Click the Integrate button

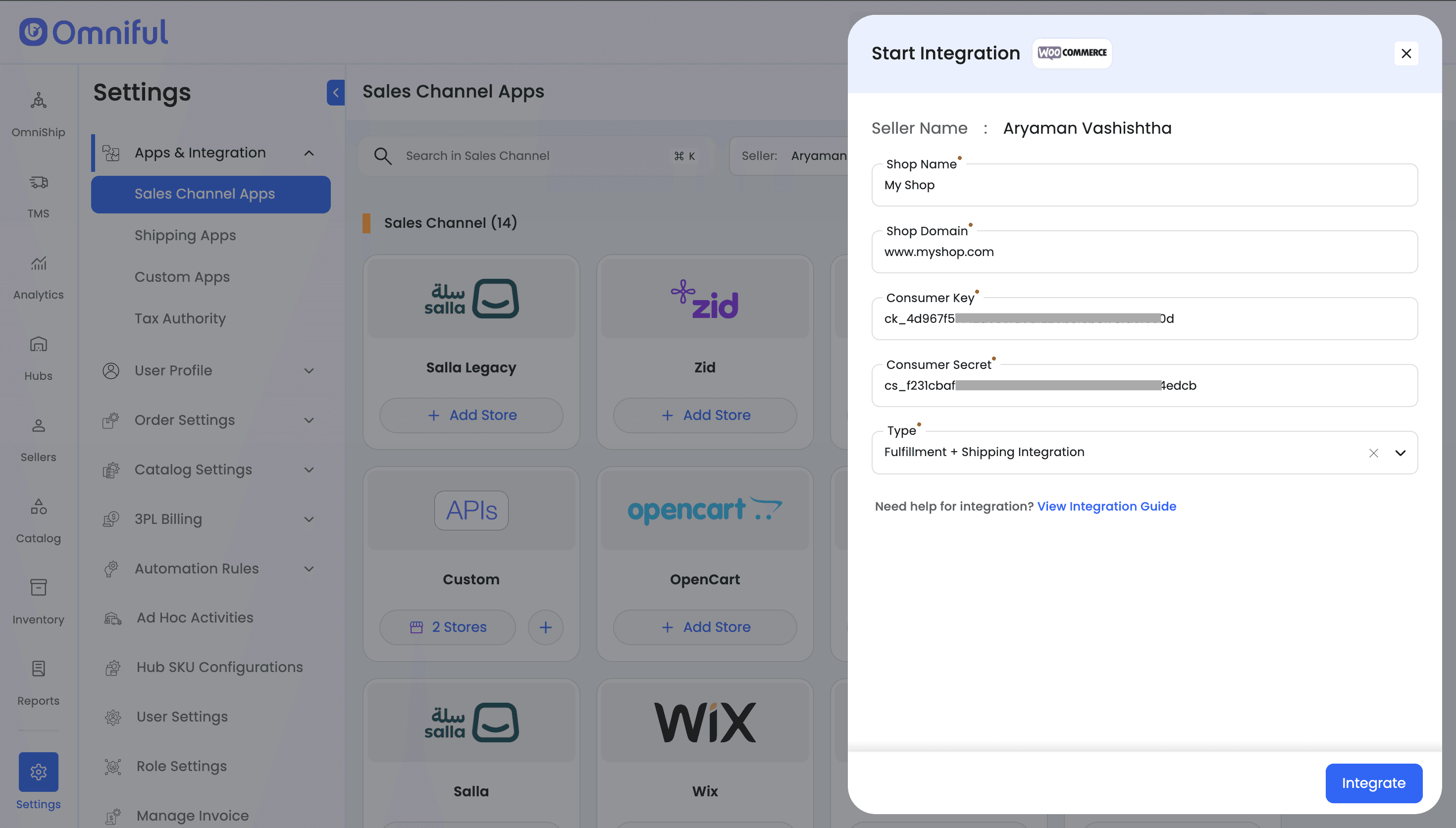pyautogui.click(x=1373, y=783)
